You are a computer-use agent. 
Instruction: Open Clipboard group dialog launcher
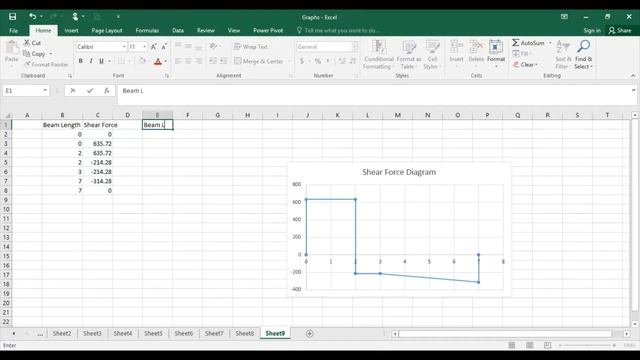tap(70, 76)
